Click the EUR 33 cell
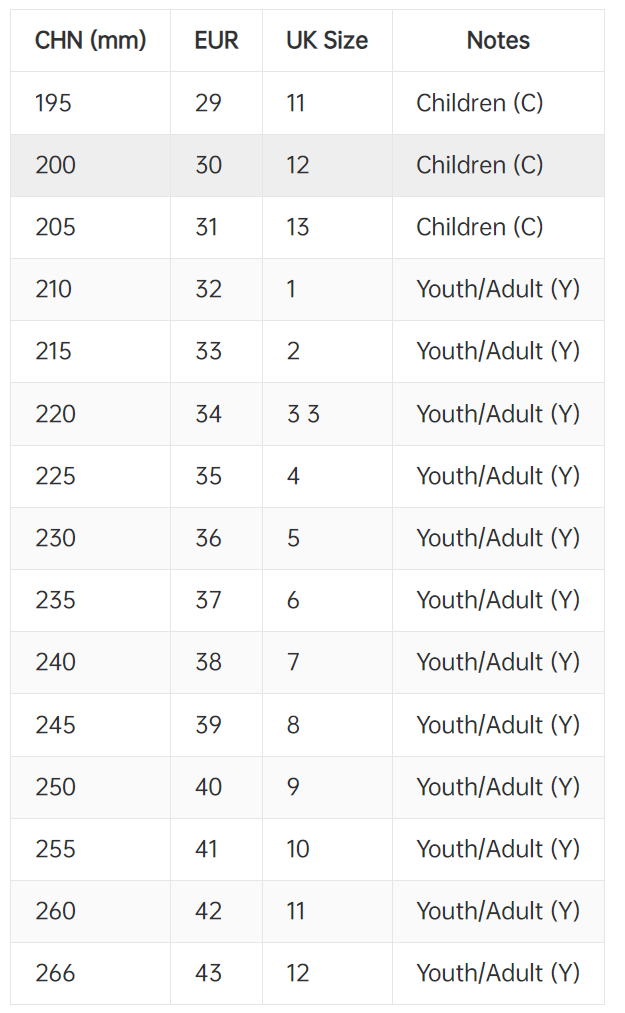Viewport: 625px width, 1013px height. [x=208, y=351]
